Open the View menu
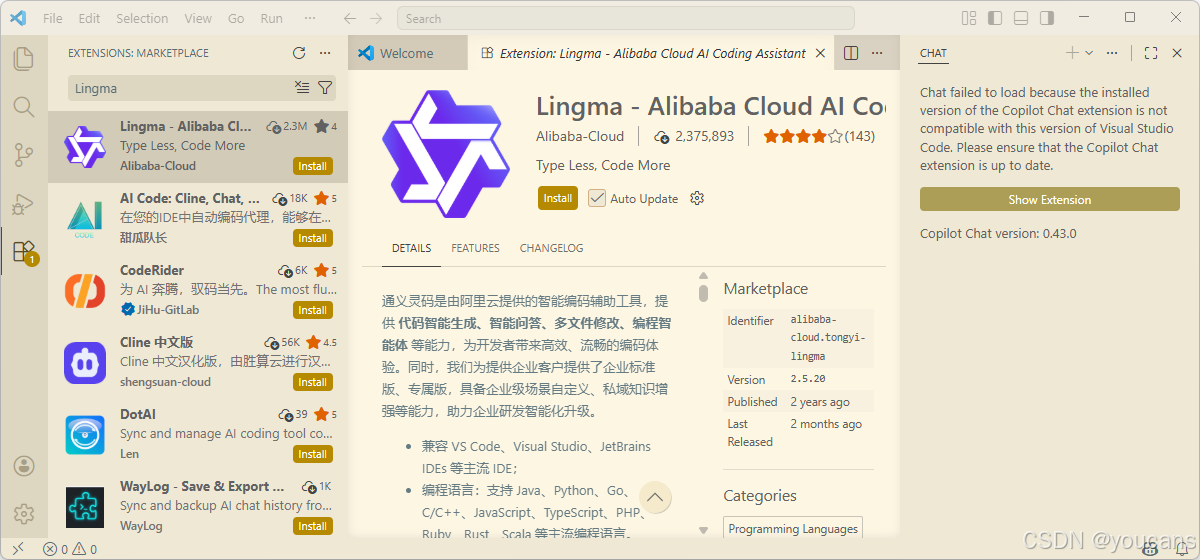 point(198,18)
